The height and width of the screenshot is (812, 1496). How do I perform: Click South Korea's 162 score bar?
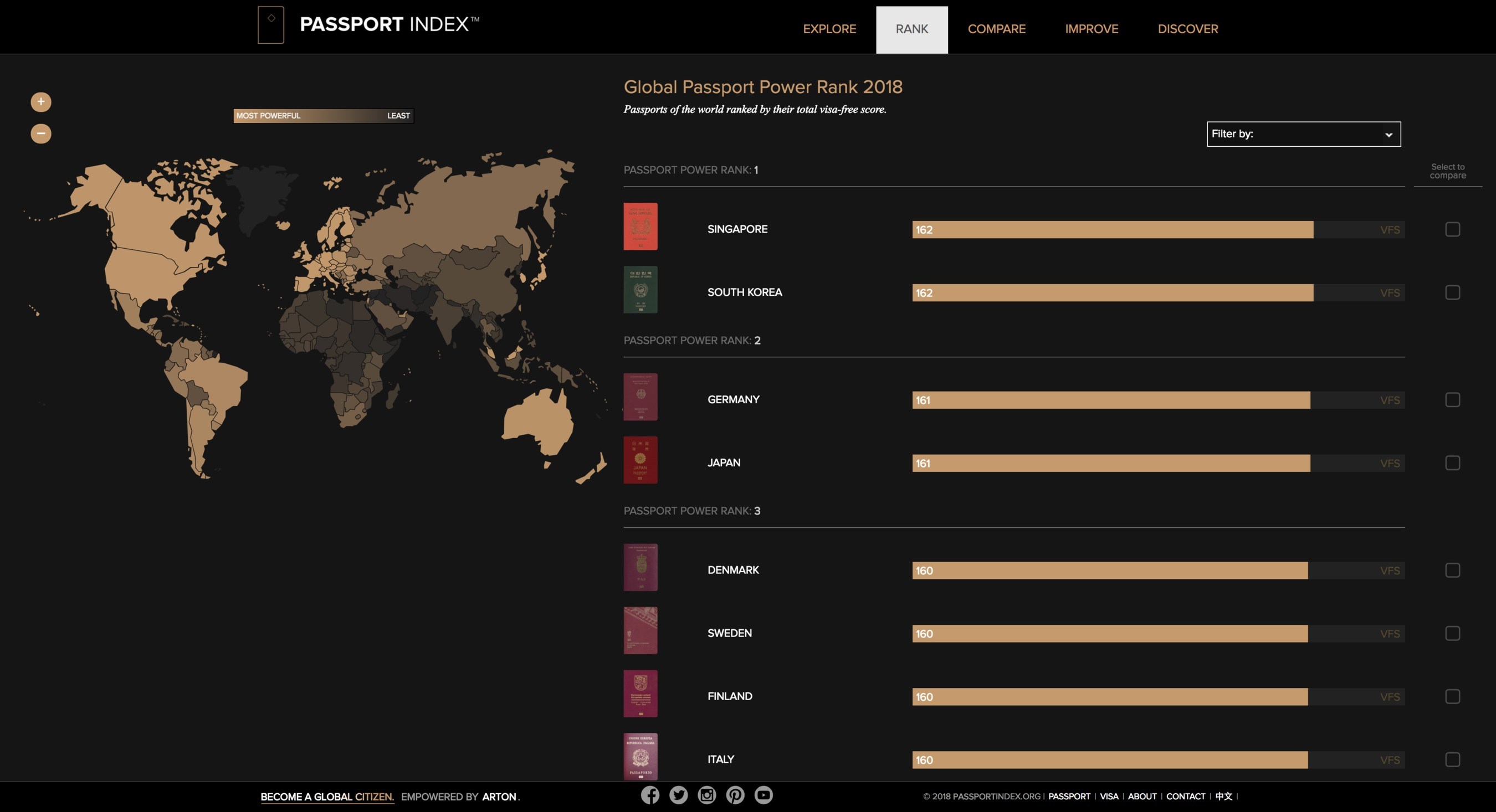[1113, 292]
